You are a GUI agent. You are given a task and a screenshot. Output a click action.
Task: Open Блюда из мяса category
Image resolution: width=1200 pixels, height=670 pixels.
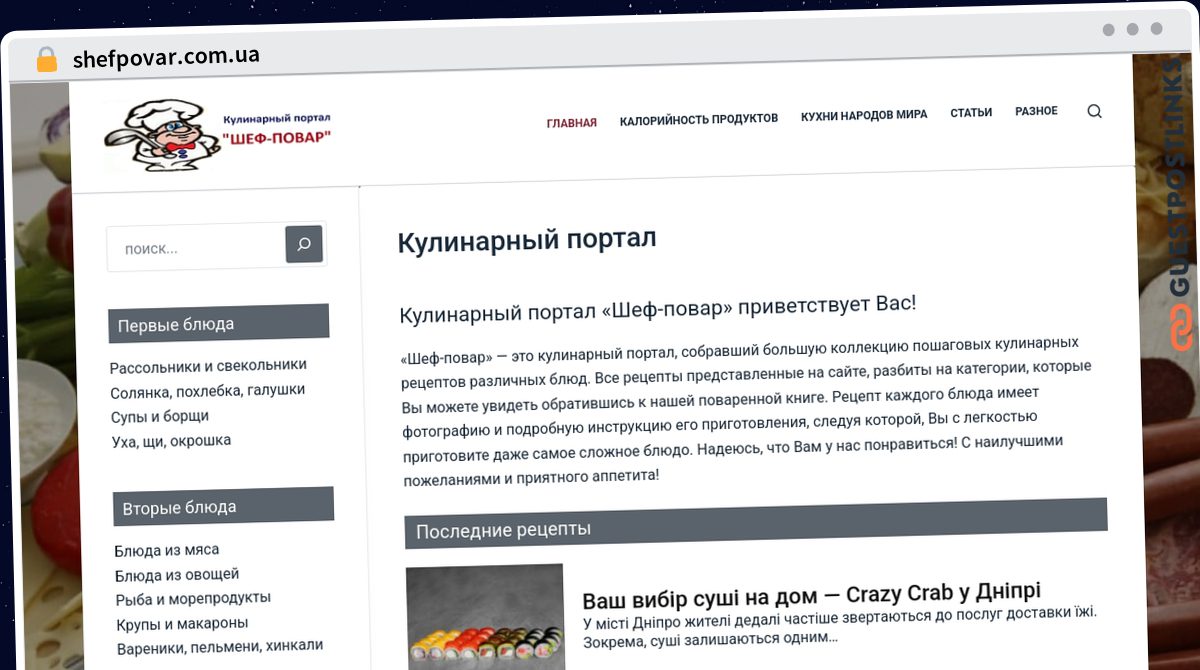(167, 550)
